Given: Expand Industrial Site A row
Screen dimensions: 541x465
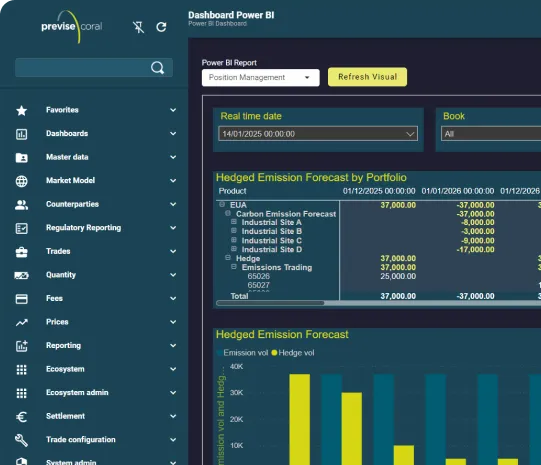Looking at the screenshot, I should click(x=234, y=221).
